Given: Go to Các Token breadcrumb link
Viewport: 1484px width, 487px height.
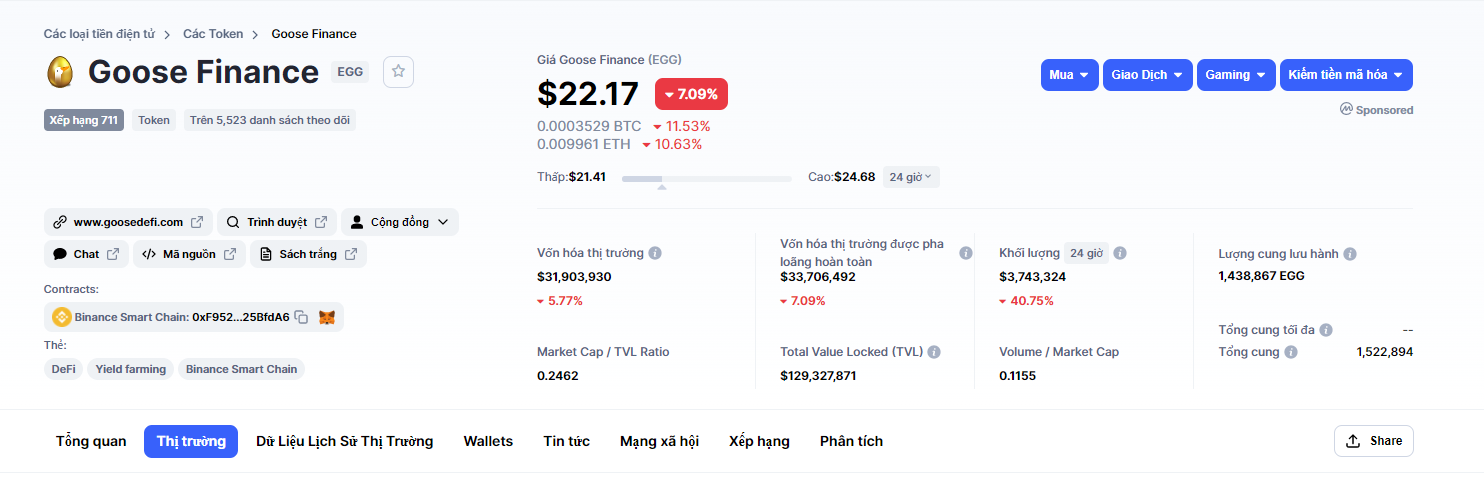Looking at the screenshot, I should coord(213,34).
